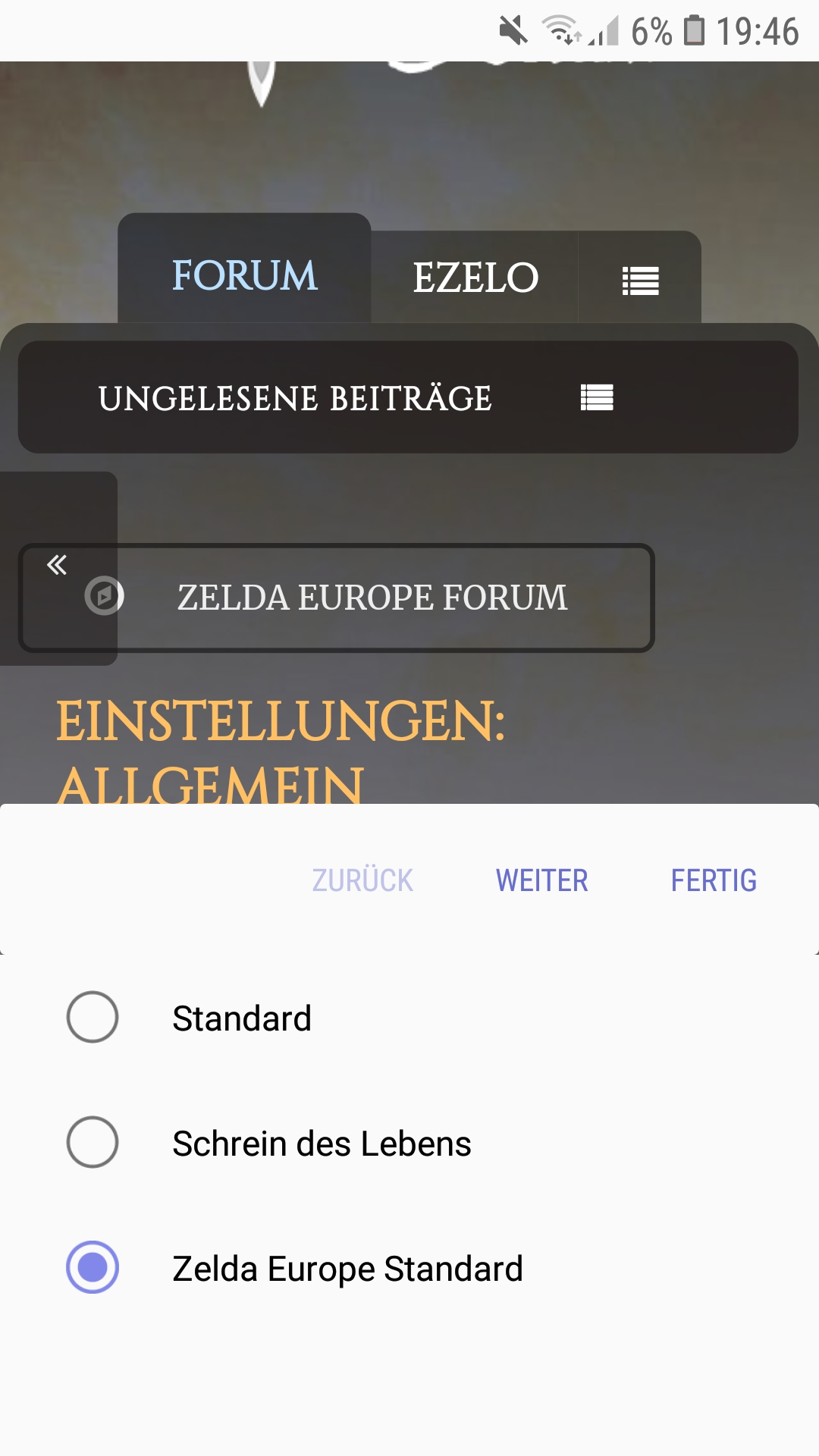Open the EZELO tab
The width and height of the screenshot is (819, 1456).
[x=475, y=278]
